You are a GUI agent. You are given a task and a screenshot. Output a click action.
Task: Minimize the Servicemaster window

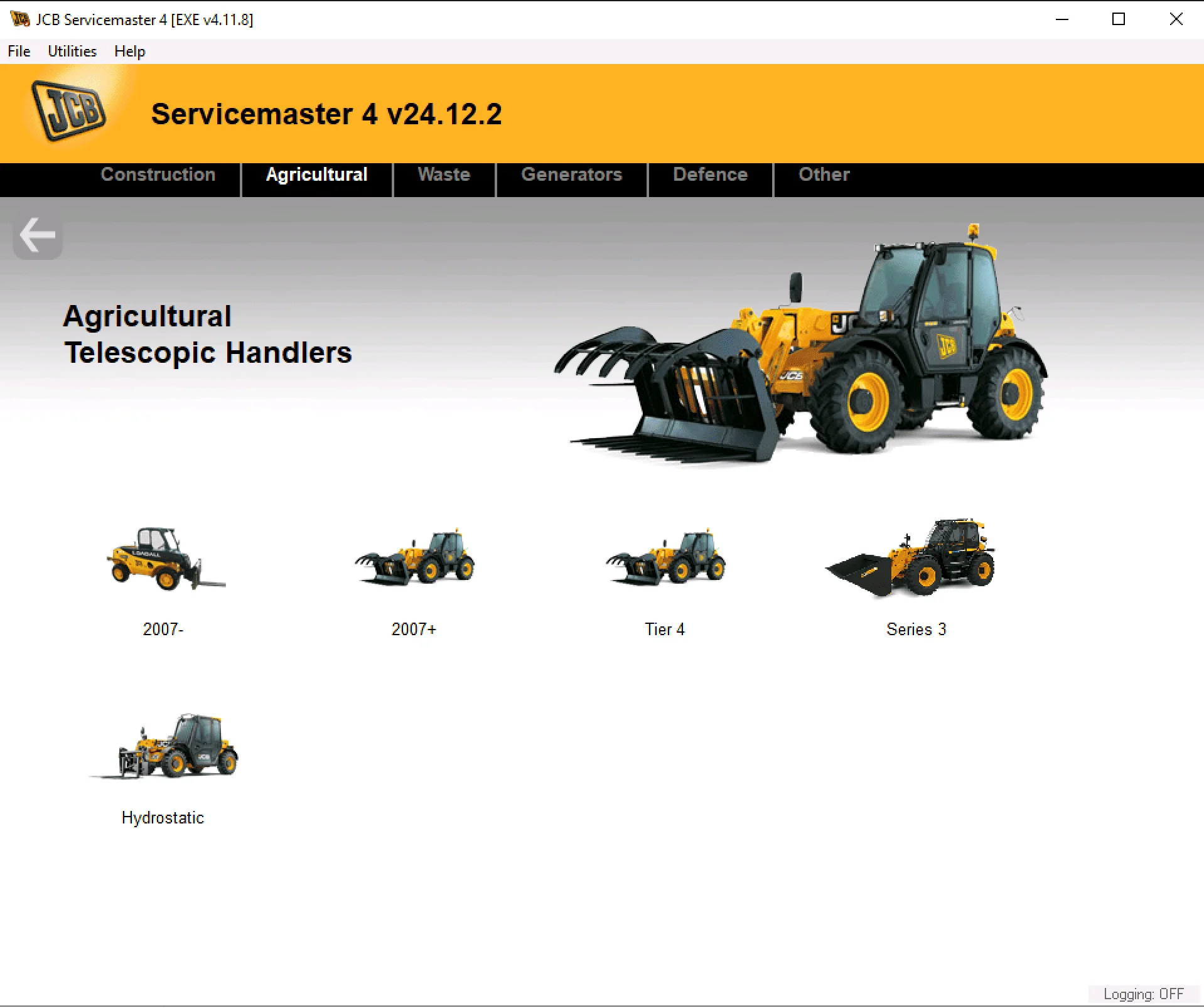coord(1062,19)
